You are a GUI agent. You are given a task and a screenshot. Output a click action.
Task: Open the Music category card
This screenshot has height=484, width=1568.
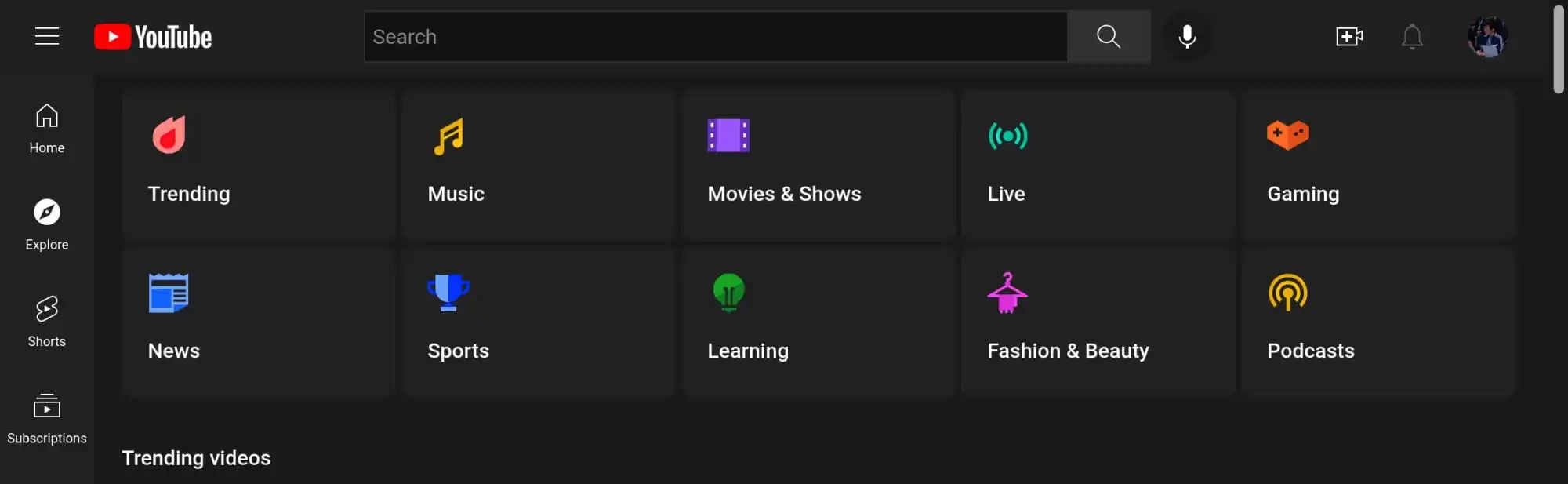pos(539,164)
